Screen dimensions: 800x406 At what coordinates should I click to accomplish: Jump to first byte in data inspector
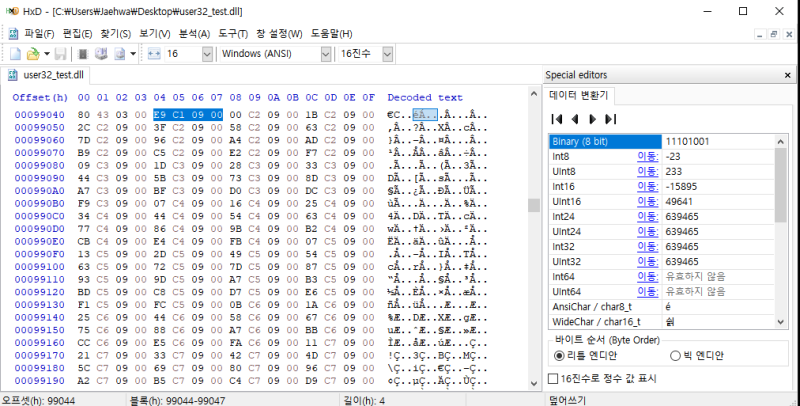pos(557,119)
